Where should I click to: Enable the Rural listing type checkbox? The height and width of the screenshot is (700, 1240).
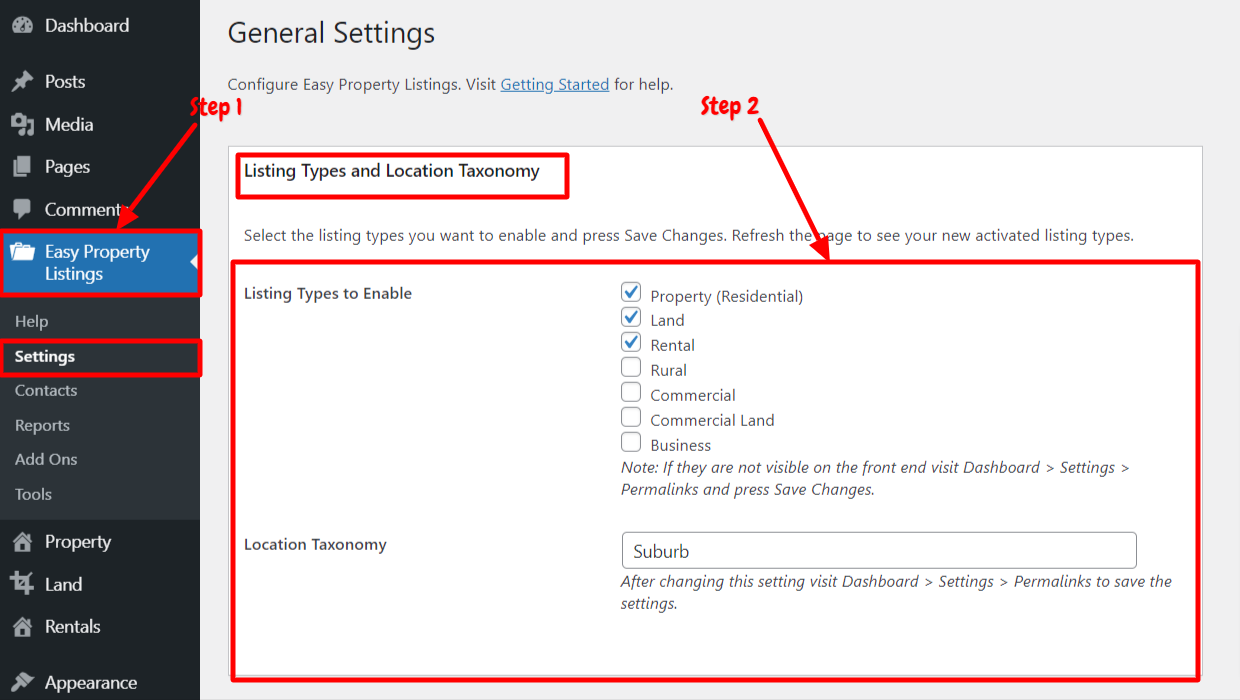(631, 368)
